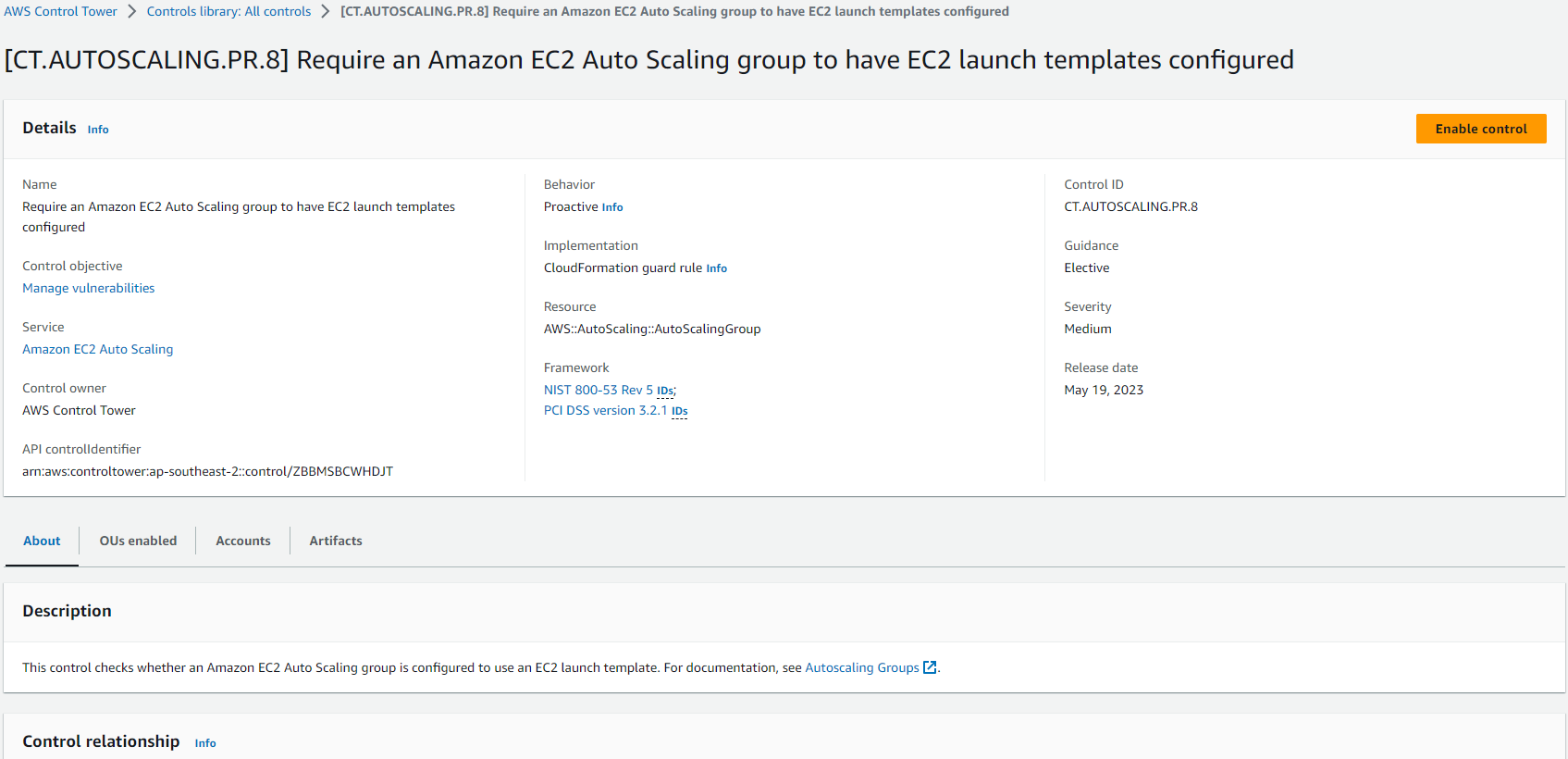Show Info for Proactive behavior
The height and width of the screenshot is (759, 1568).
612,207
